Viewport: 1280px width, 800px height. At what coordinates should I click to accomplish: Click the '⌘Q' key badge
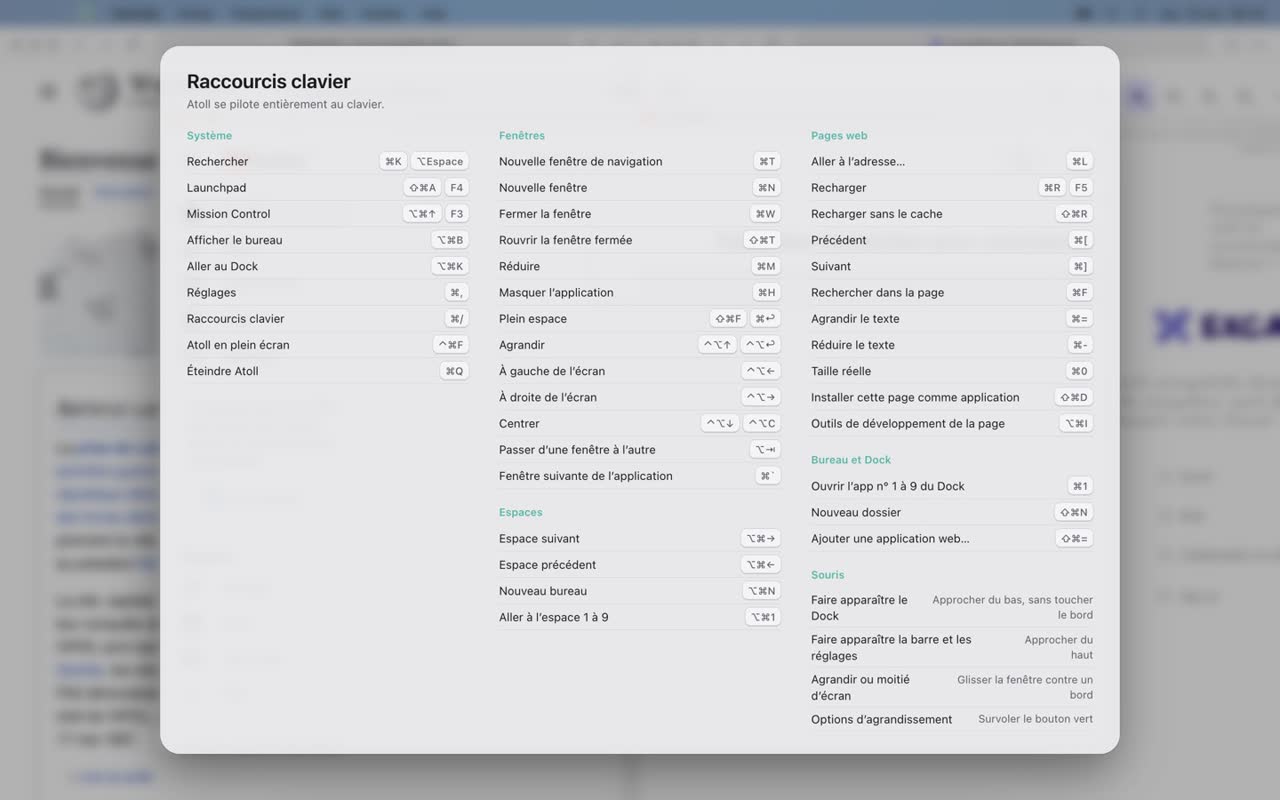pos(454,371)
